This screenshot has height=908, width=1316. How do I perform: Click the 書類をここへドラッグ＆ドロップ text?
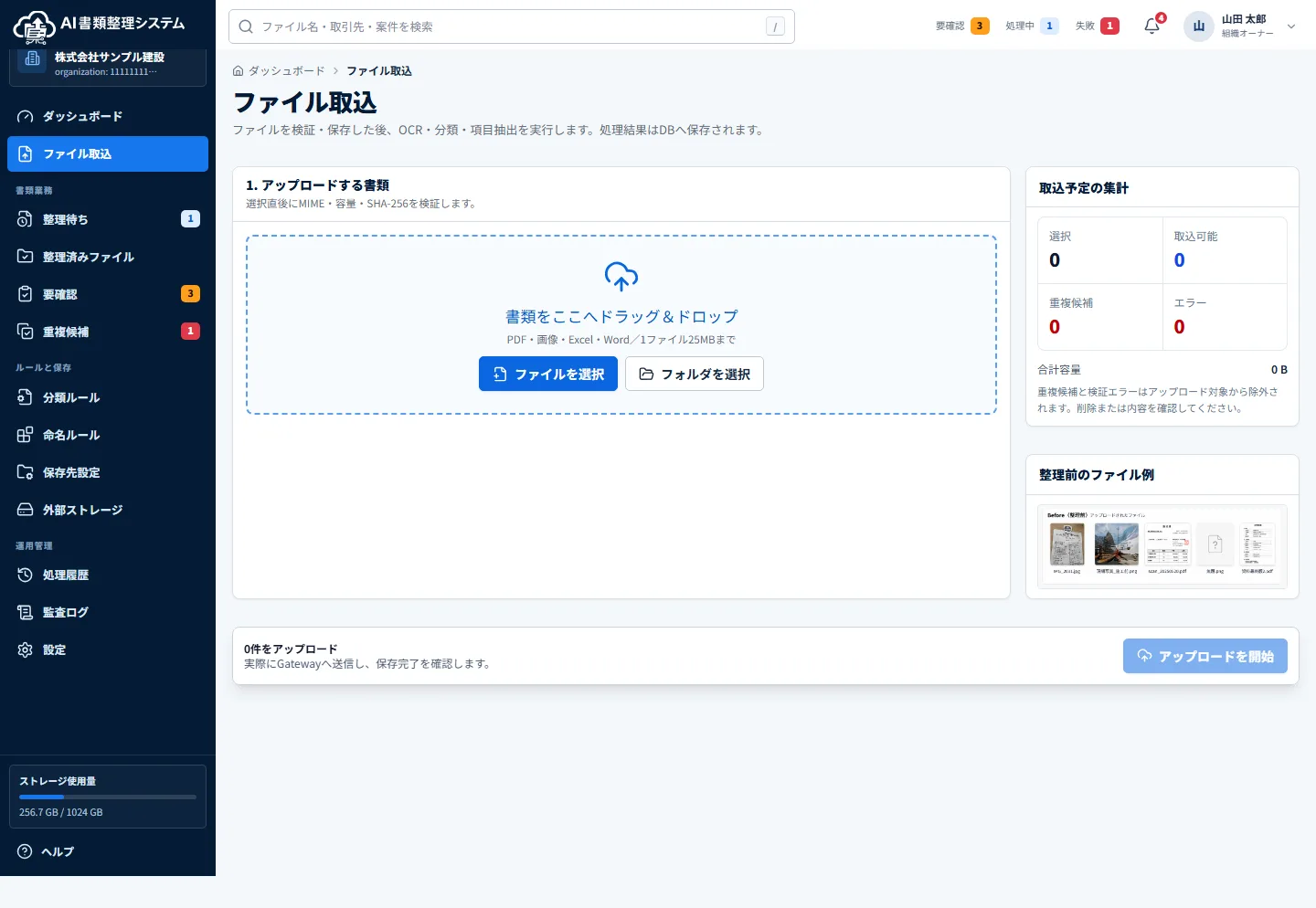click(x=621, y=316)
